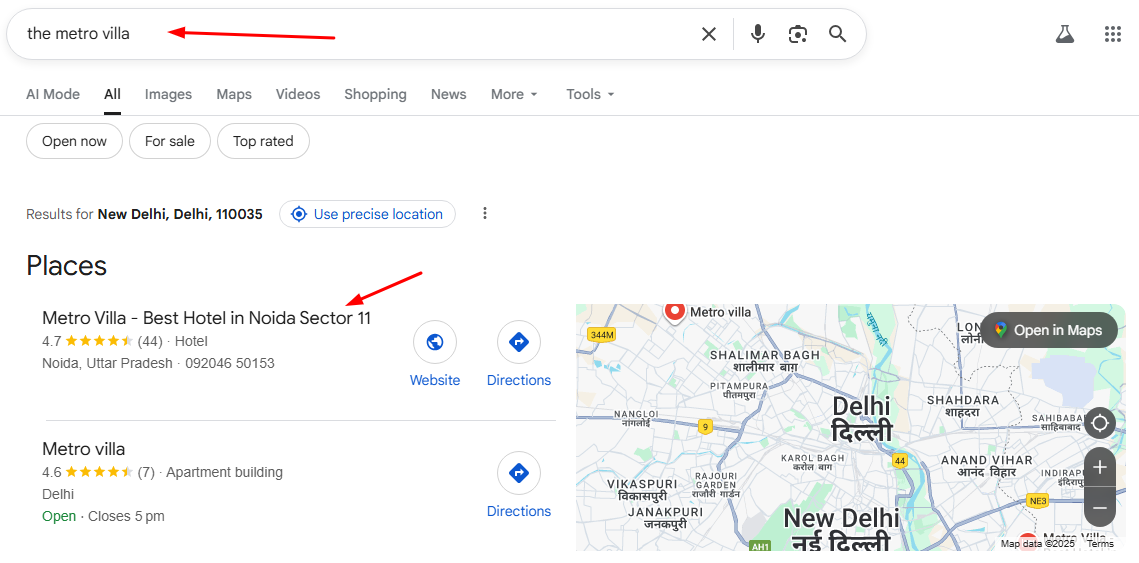Open Search Labs flask icon
The image size is (1139, 563).
click(x=1065, y=34)
